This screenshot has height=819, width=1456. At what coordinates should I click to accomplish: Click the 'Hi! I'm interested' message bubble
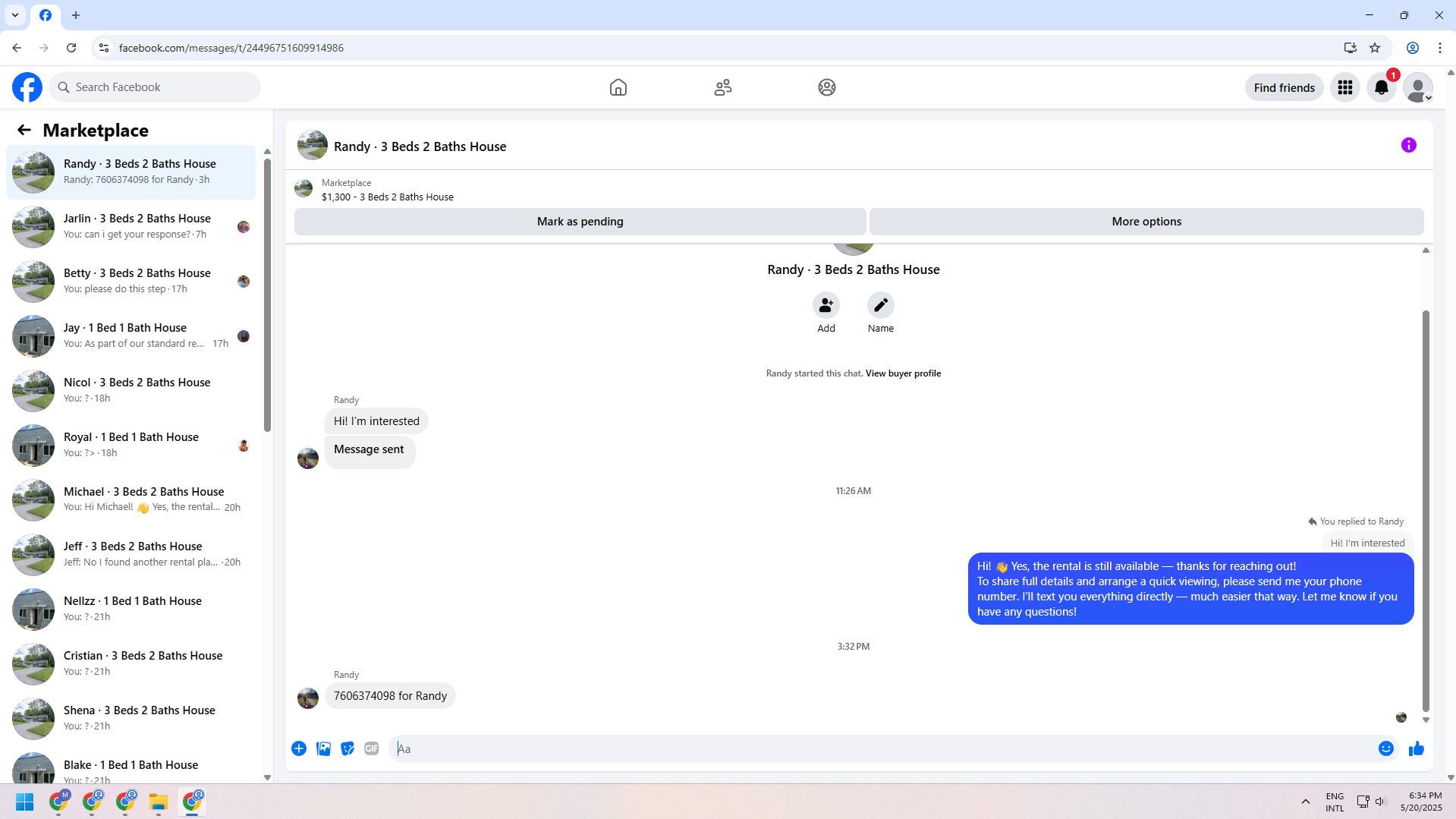(x=376, y=421)
